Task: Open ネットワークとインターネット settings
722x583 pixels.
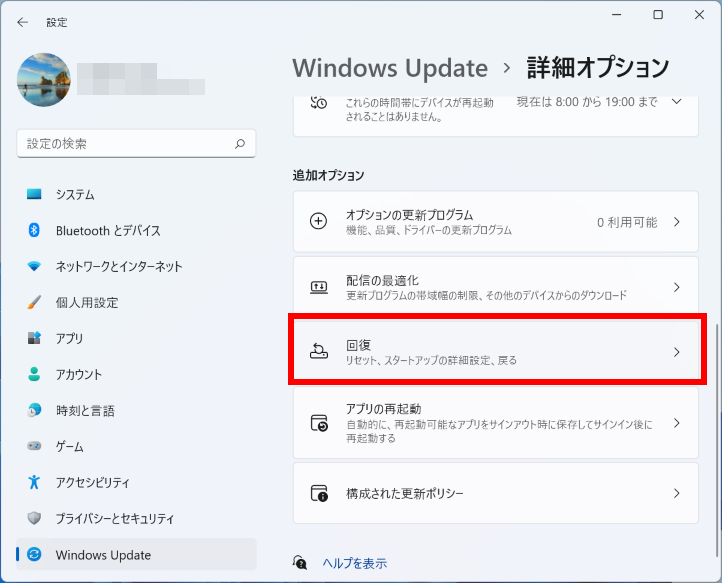Action: click(x=136, y=266)
